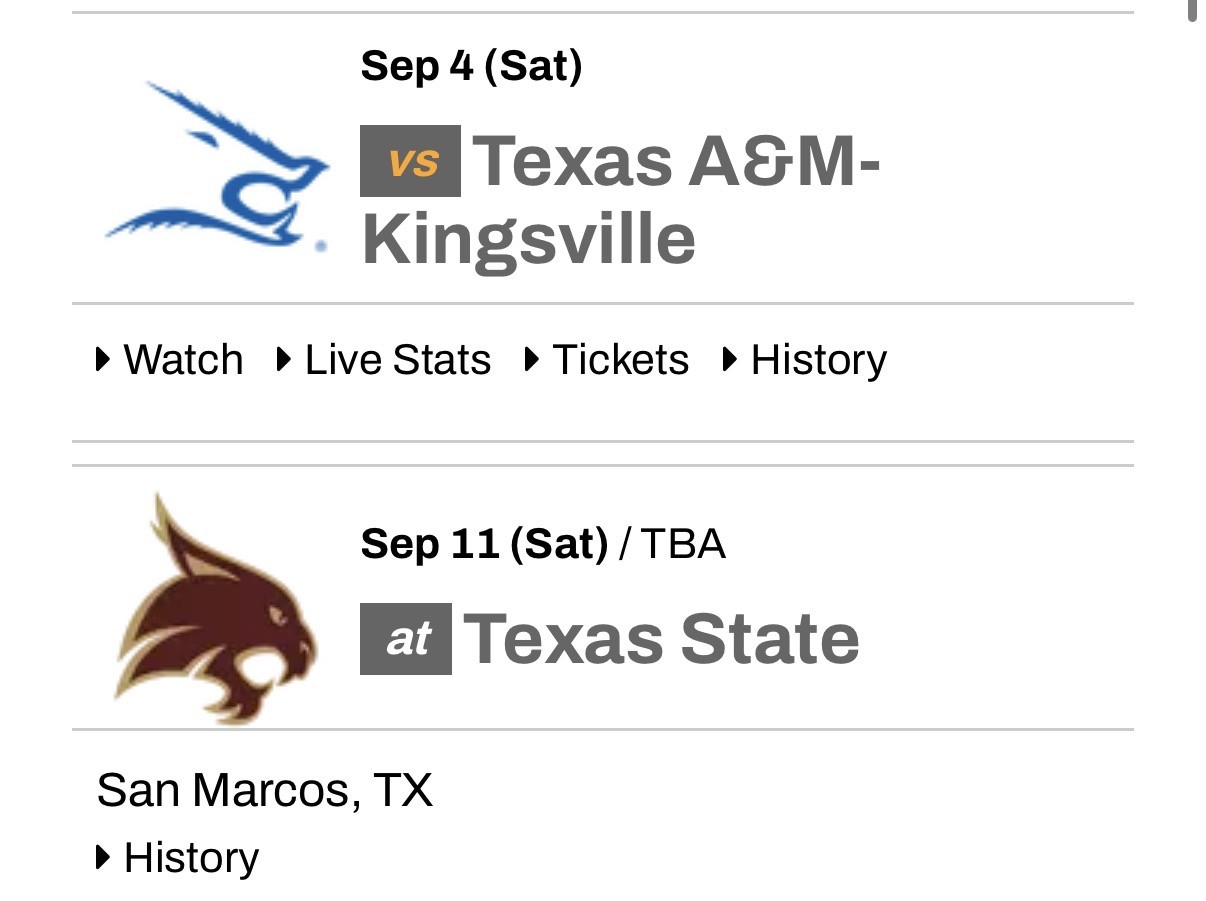Click the Texas A&M-Kingsville Javelinas logo
1206x901 pixels.
(x=217, y=167)
